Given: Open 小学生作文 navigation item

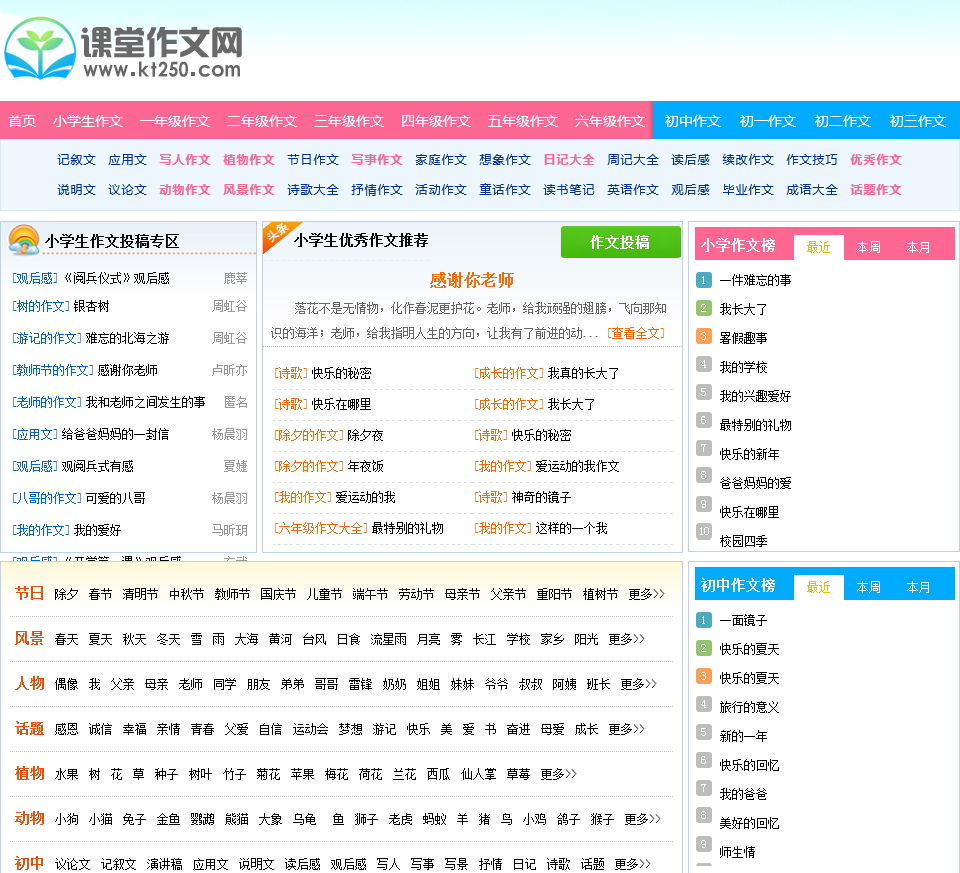Looking at the screenshot, I should point(88,121).
